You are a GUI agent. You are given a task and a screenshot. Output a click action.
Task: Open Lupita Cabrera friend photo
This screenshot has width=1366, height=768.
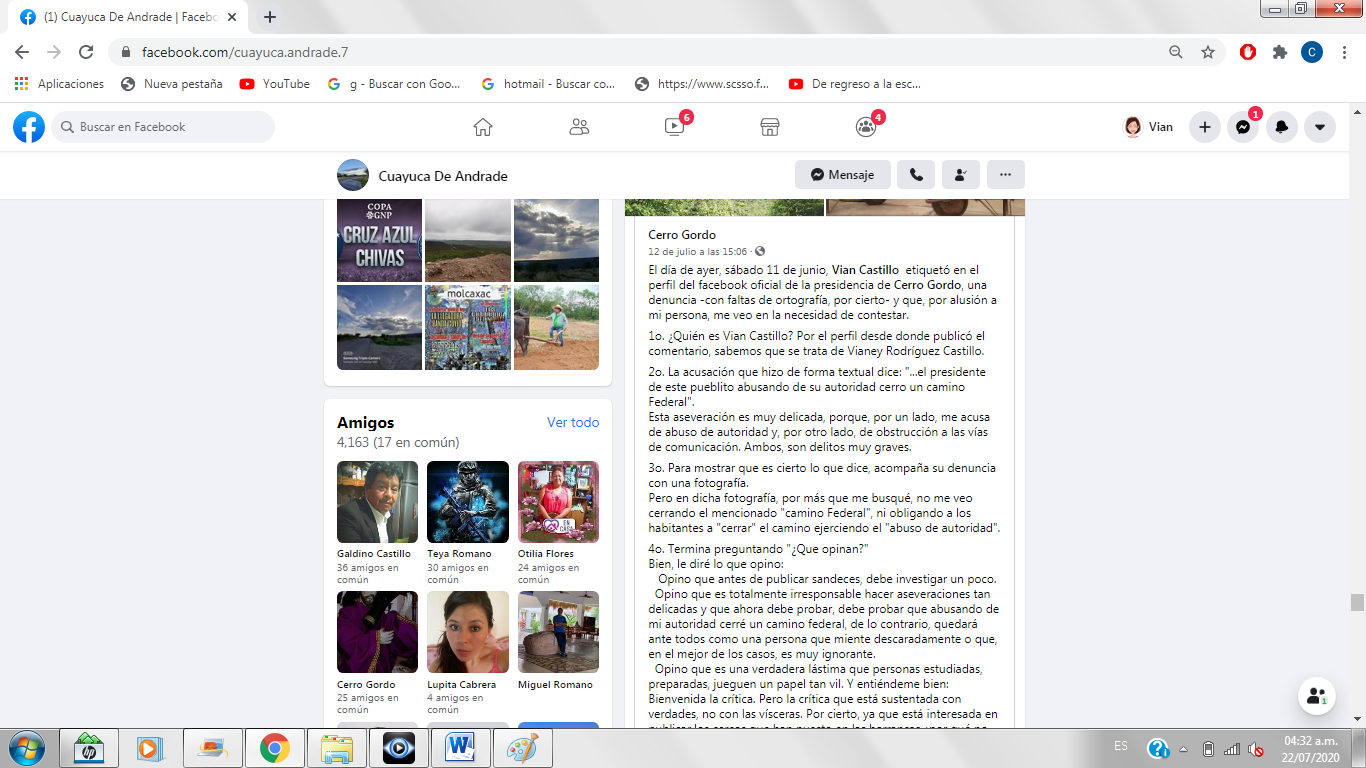(x=468, y=632)
